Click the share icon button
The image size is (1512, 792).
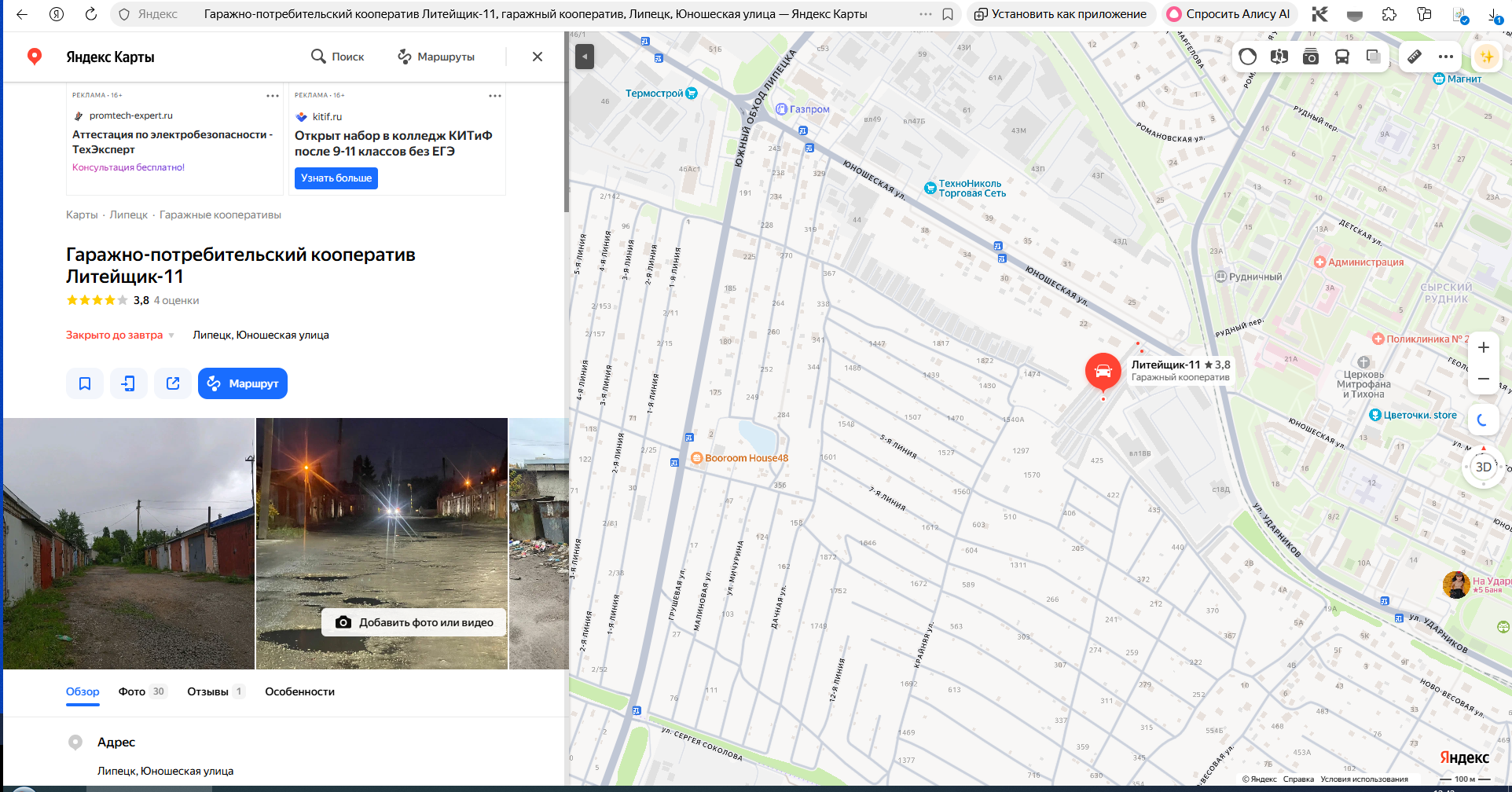click(x=173, y=383)
